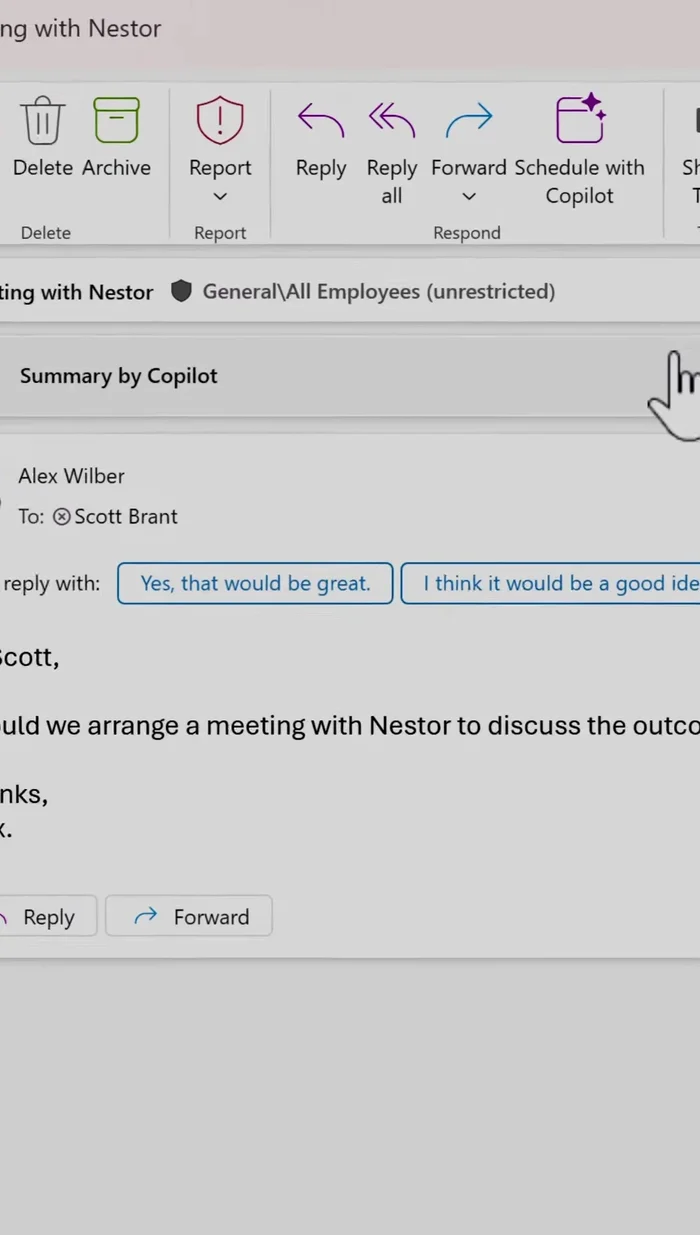
Task: Click the email body sentence about Nestor
Action: (x=350, y=725)
